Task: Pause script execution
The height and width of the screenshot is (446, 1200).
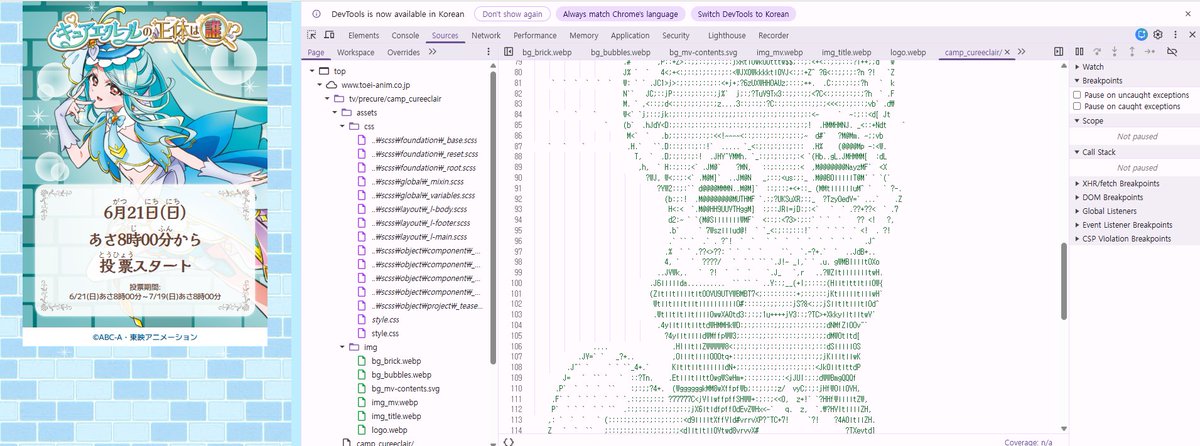Action: coord(1080,51)
